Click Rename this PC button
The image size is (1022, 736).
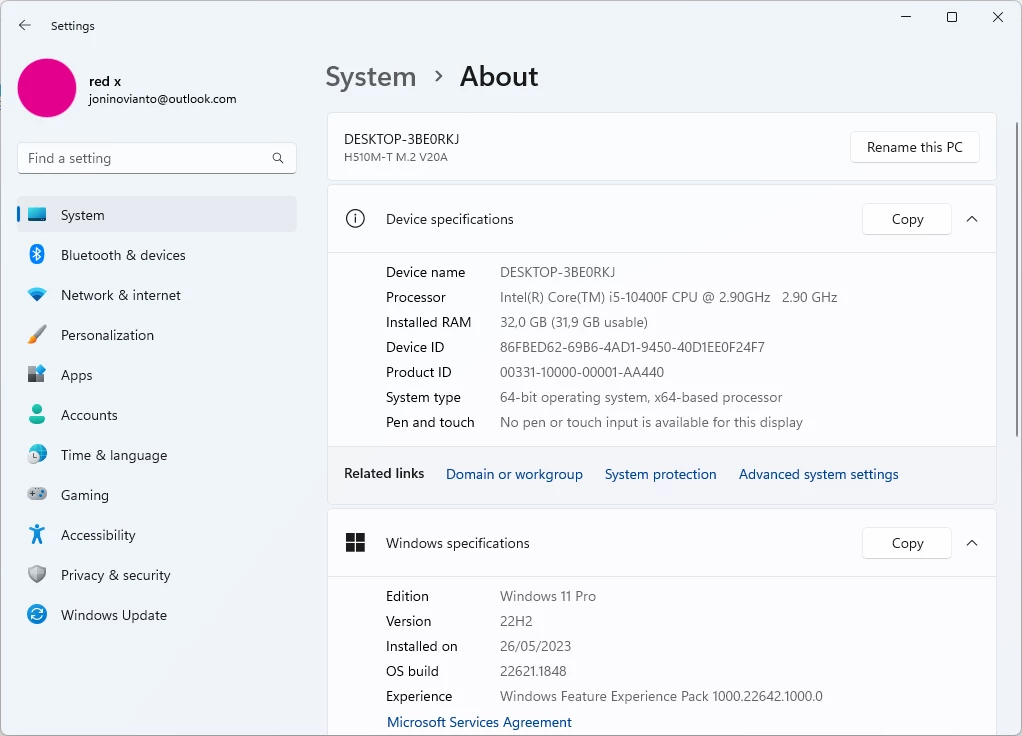pos(914,147)
